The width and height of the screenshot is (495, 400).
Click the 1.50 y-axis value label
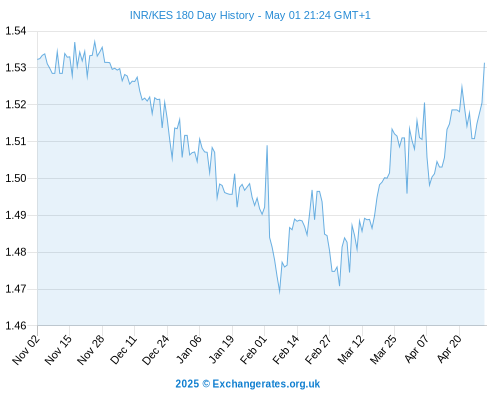16,178
